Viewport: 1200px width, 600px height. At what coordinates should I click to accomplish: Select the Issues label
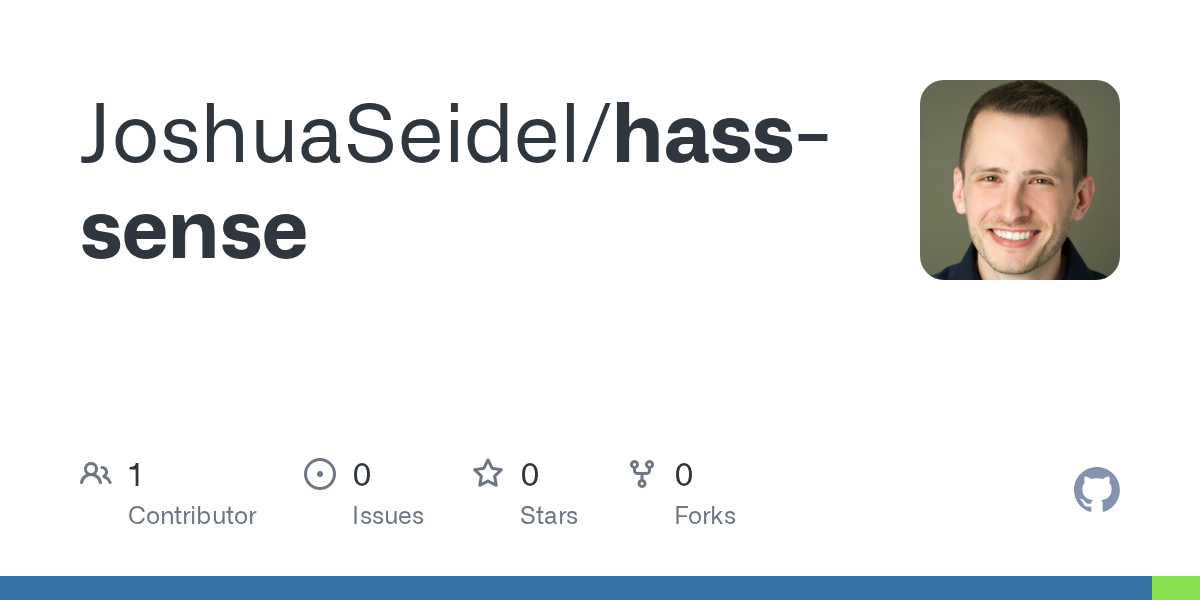(x=387, y=516)
